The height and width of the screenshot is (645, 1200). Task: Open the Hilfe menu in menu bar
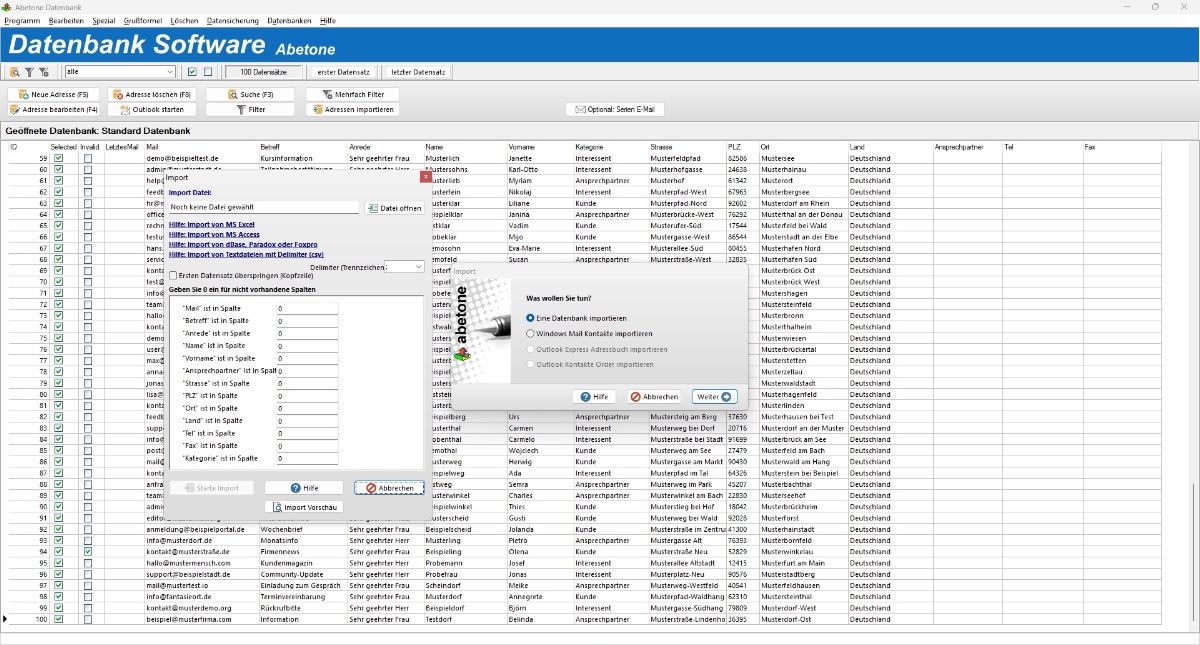tap(328, 21)
